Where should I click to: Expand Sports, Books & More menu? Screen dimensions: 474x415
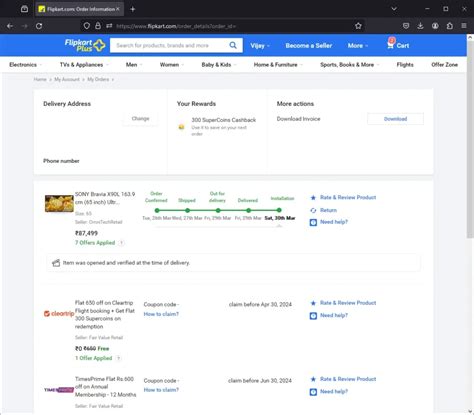pos(349,65)
